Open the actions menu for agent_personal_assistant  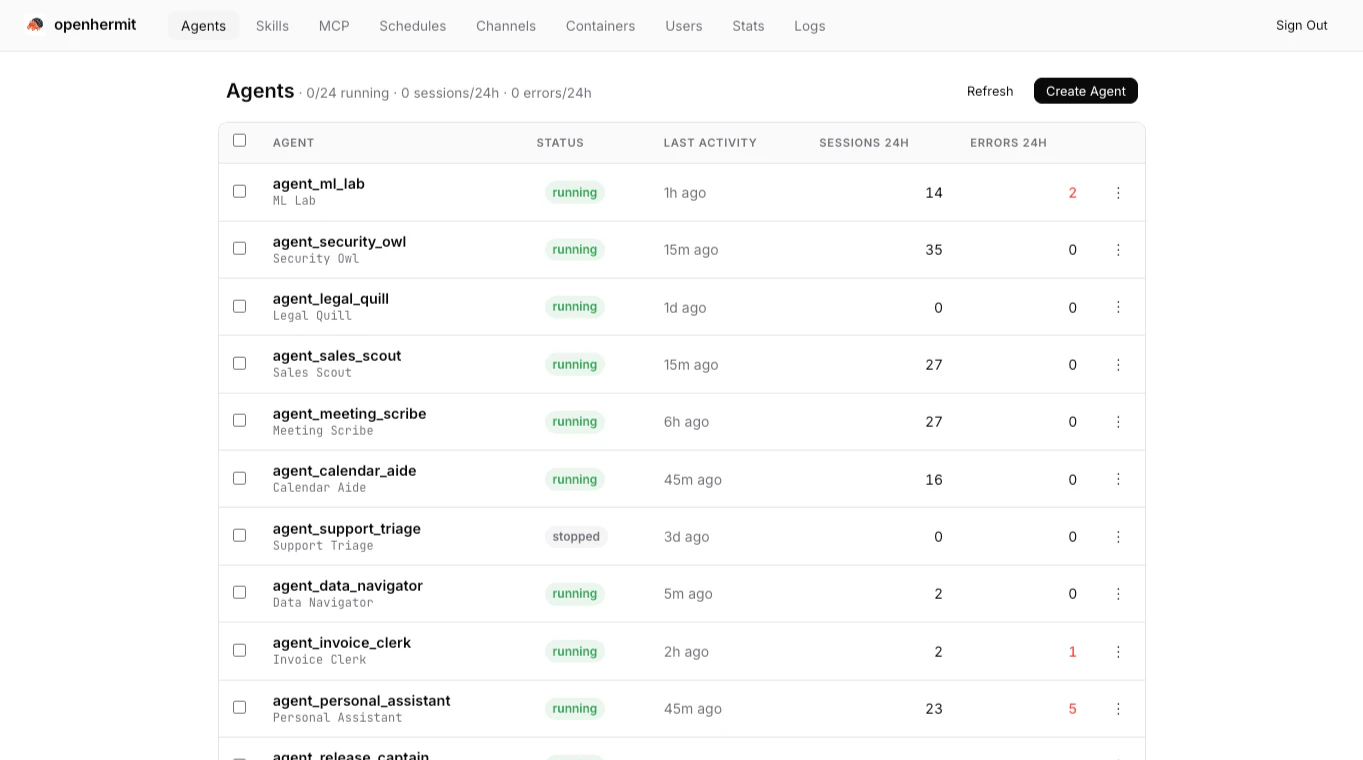point(1118,708)
